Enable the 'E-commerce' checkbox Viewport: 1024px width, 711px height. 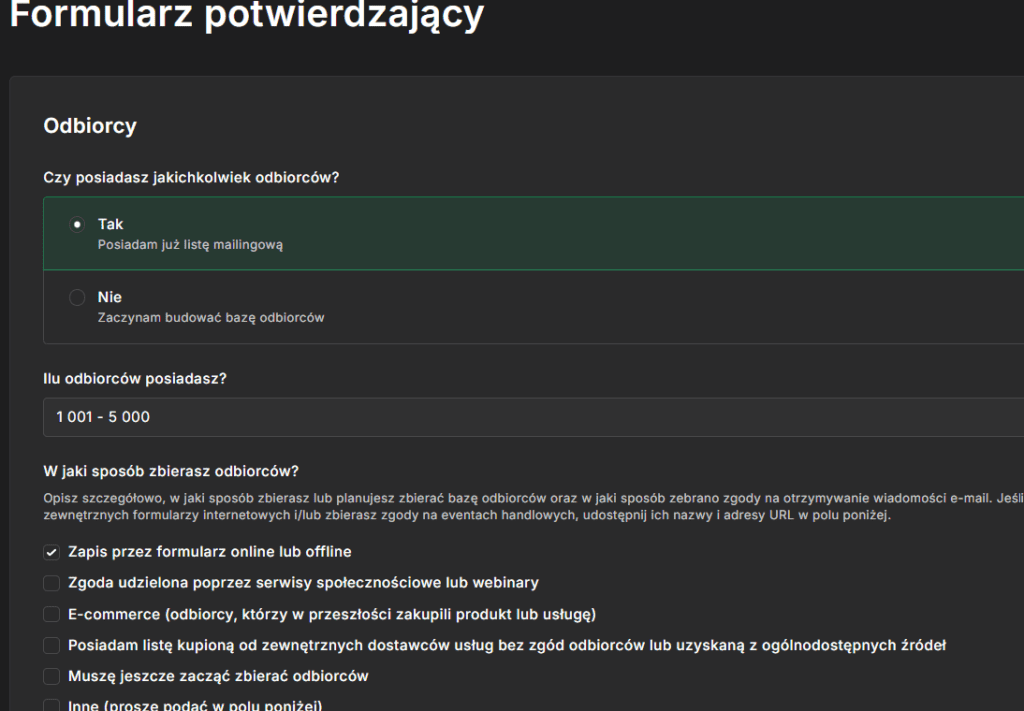pos(52,614)
